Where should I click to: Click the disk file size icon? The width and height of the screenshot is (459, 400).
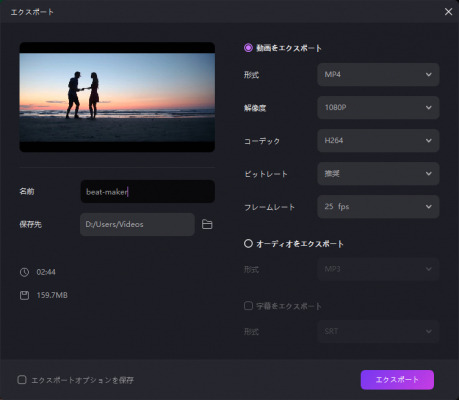[x=24, y=295]
